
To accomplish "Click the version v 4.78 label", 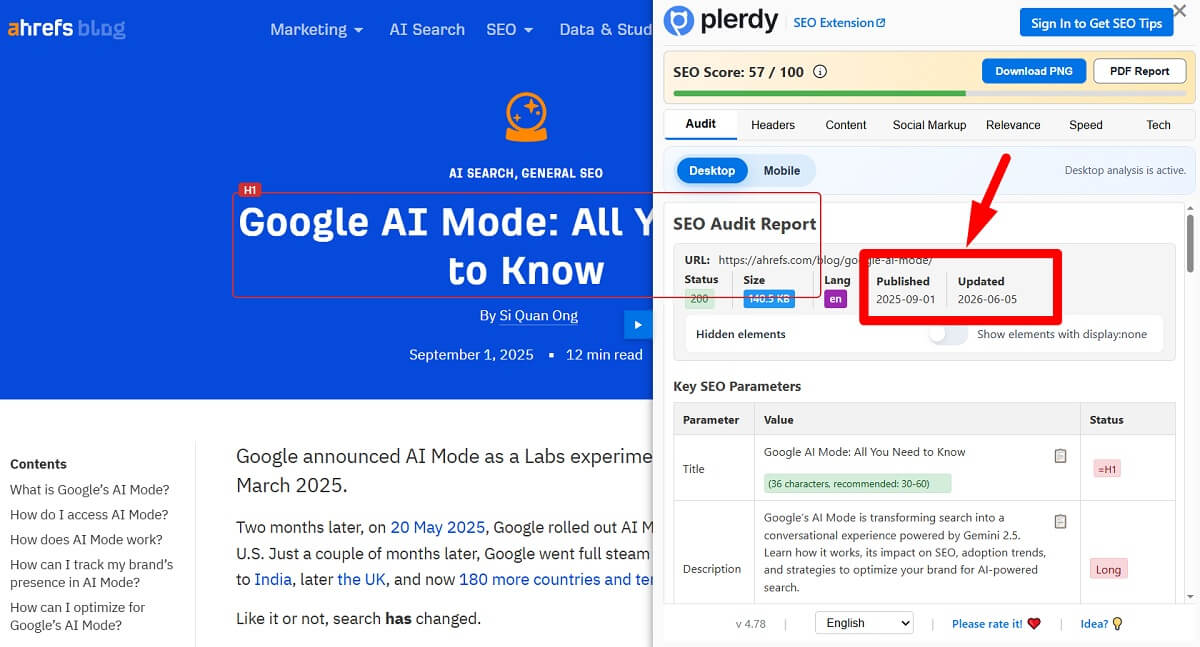I will tap(750, 624).
